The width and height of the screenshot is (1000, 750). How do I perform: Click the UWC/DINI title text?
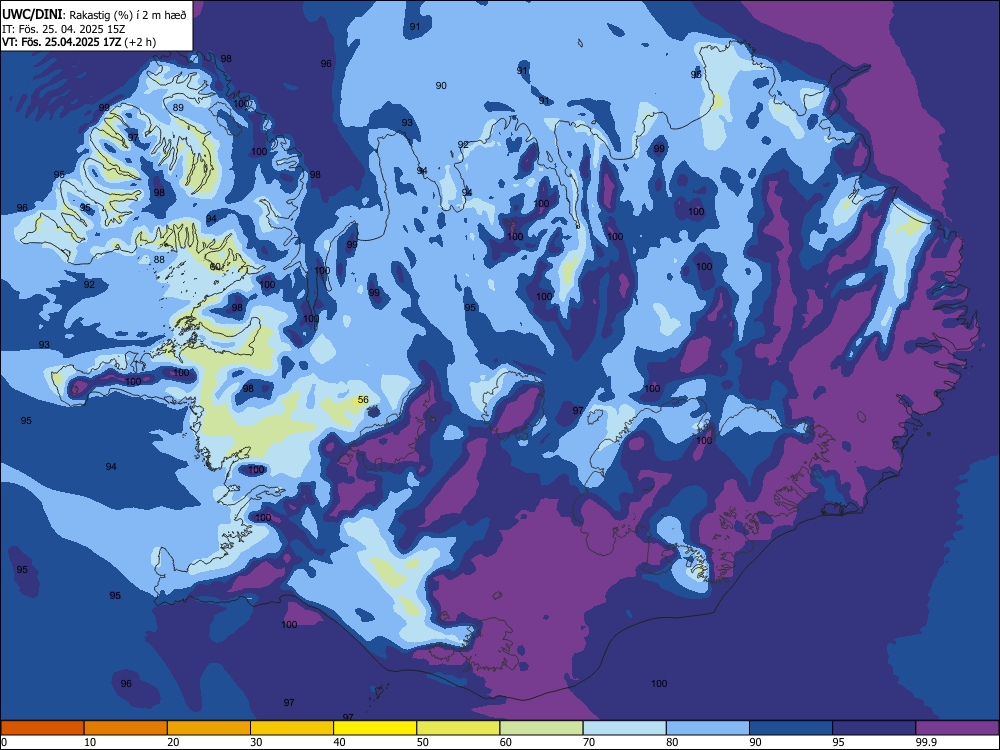(x=33, y=14)
